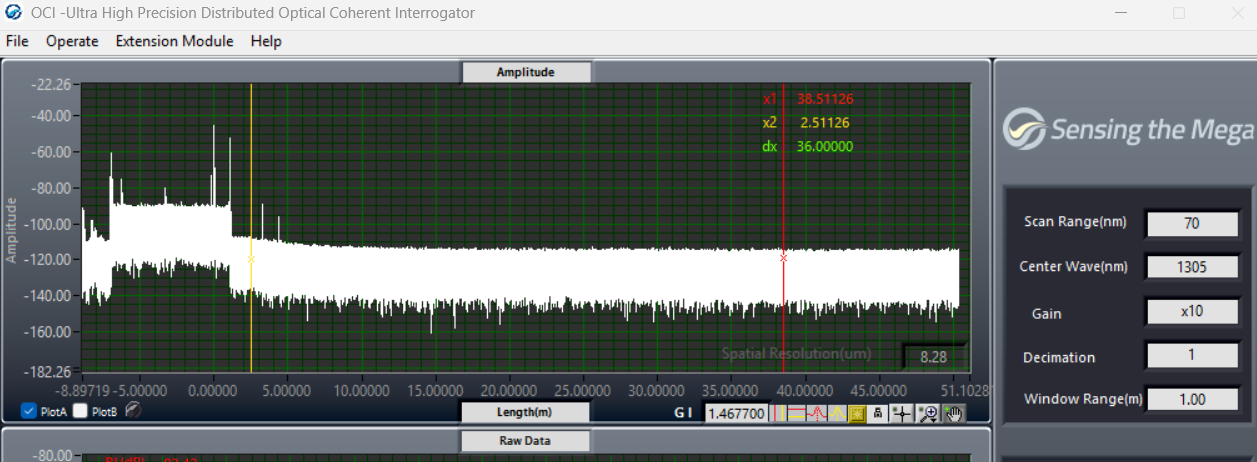Select the hand pan tool
1257x462 pixels.
952,413
